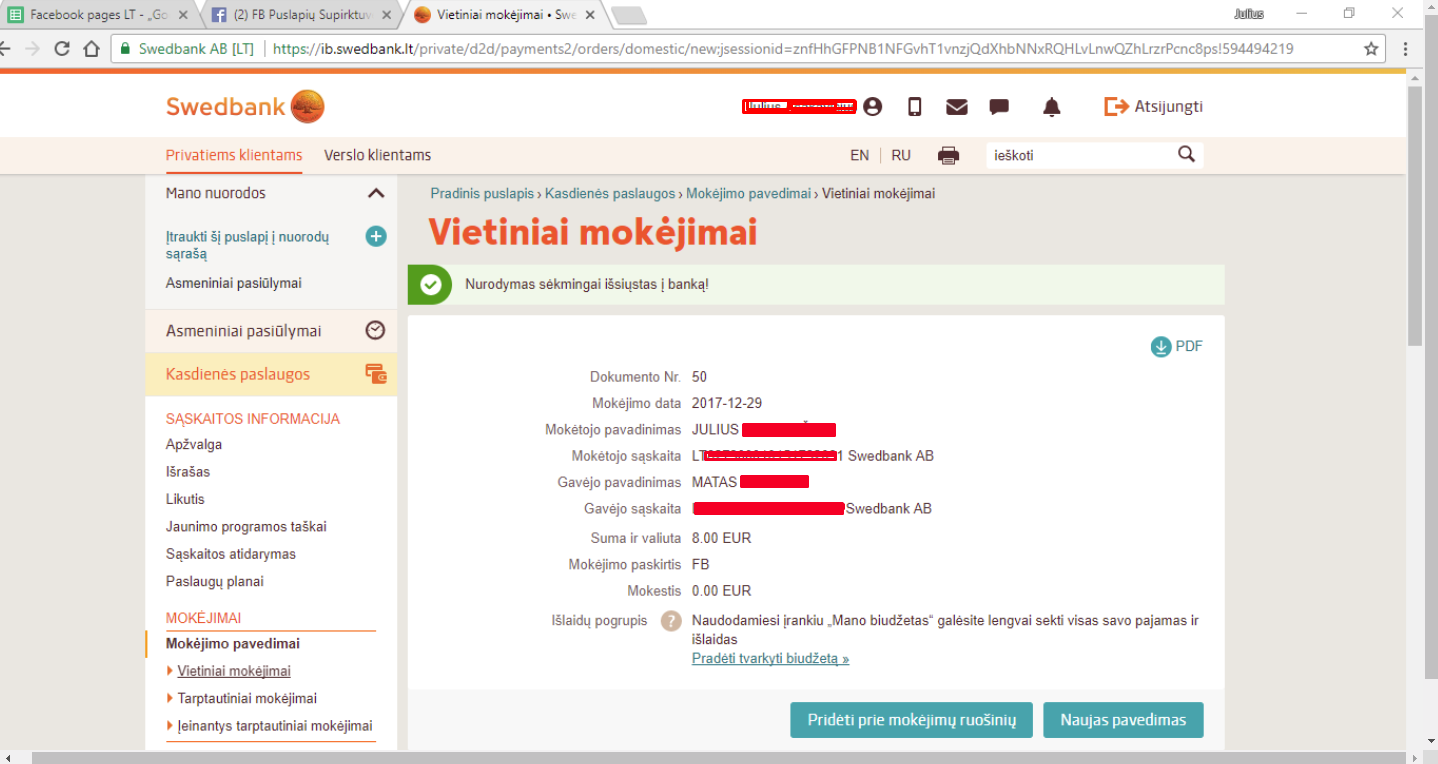Select Mokėjimo pavedimai in sidebar
Viewport: 1438px width, 764px height.
click(233, 643)
